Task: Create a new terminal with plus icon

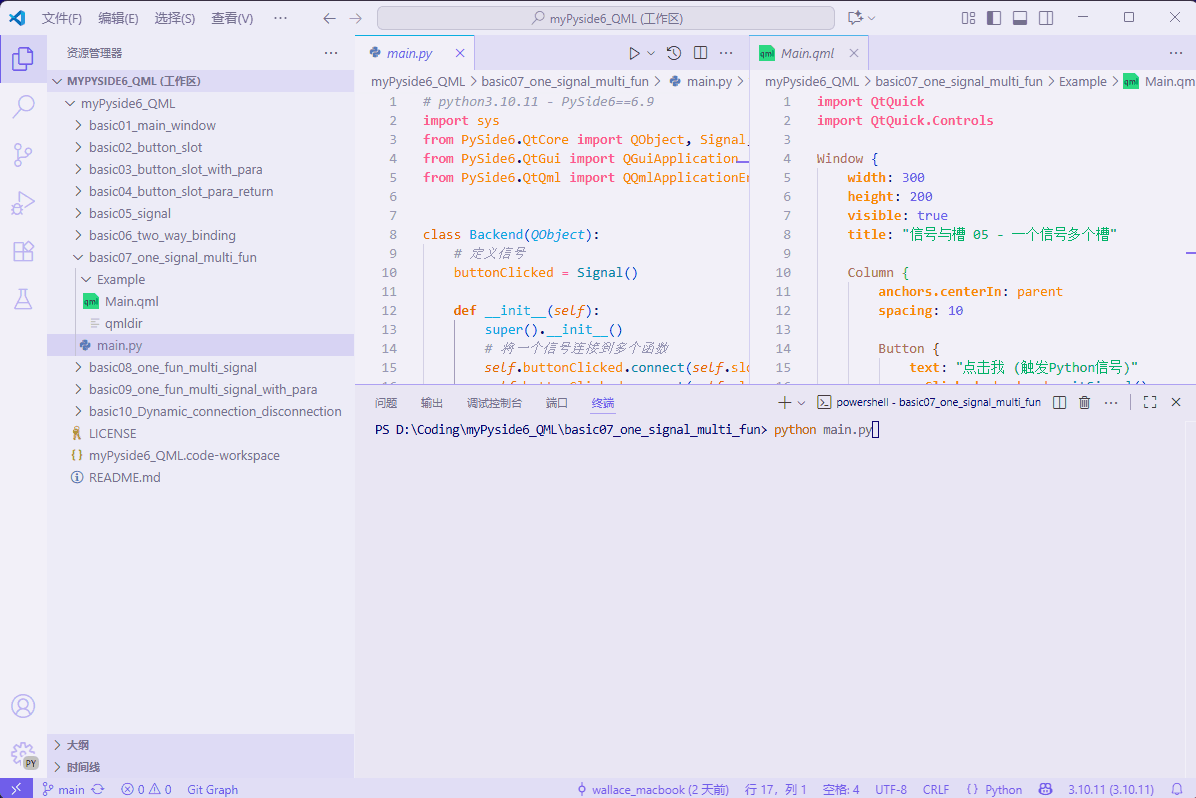Action: 784,402
